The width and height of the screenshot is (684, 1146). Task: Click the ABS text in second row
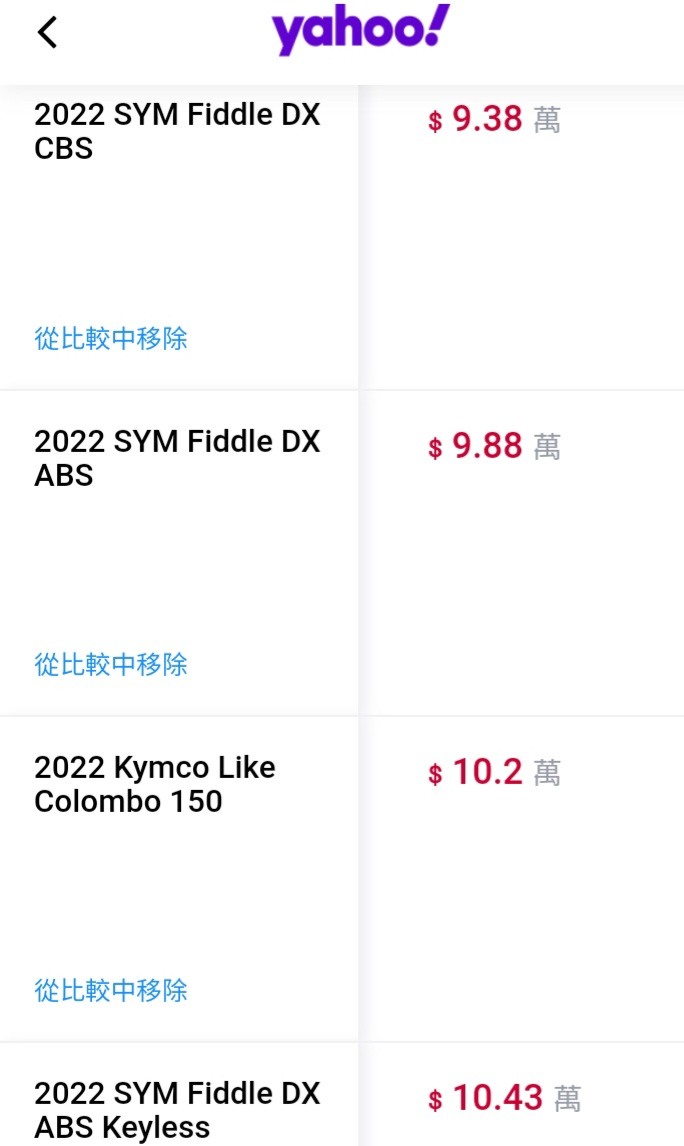point(64,475)
